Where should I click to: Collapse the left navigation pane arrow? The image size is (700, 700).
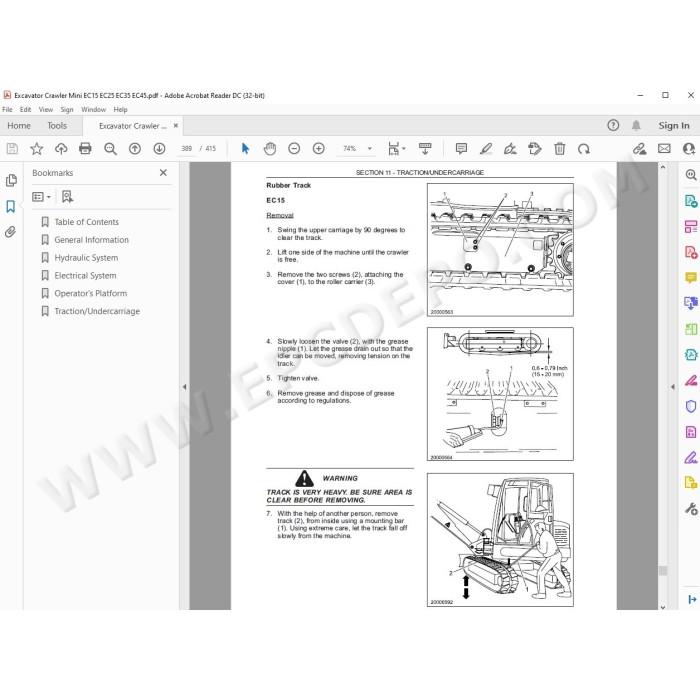[x=184, y=387]
